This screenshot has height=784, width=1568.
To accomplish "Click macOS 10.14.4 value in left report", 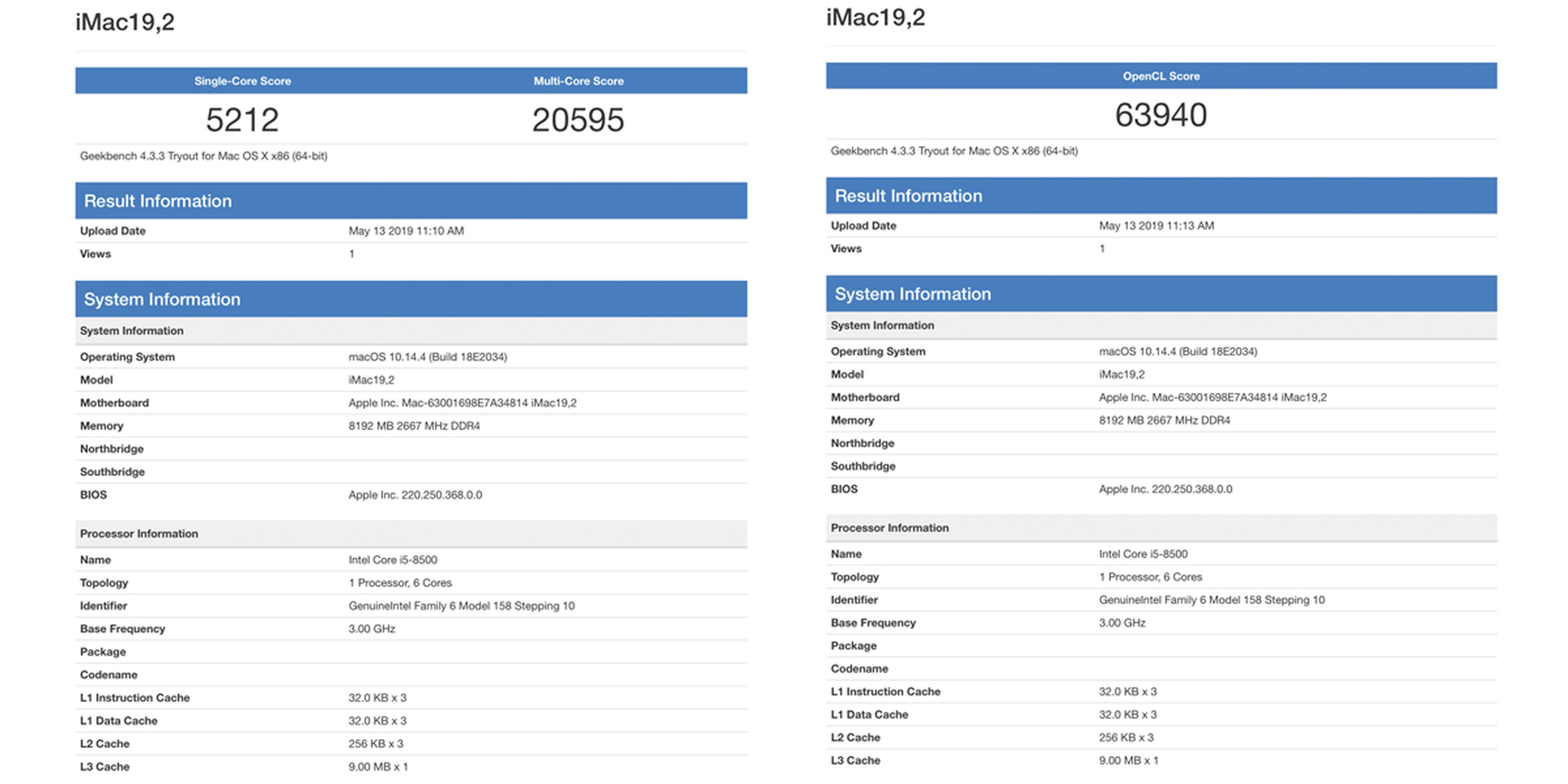I will pyautogui.click(x=427, y=357).
